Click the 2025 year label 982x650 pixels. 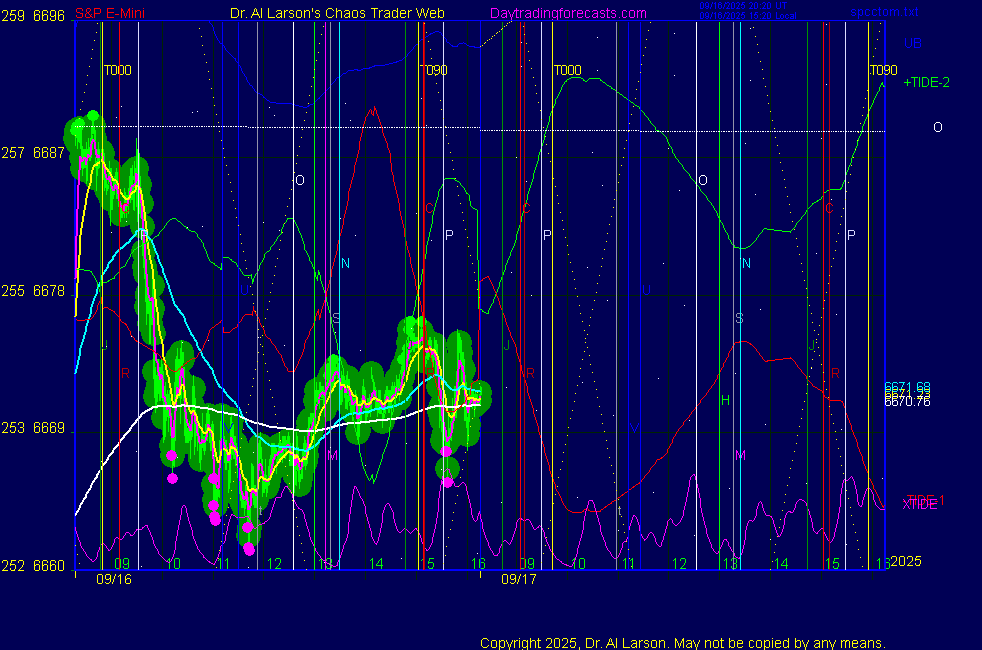(906, 561)
